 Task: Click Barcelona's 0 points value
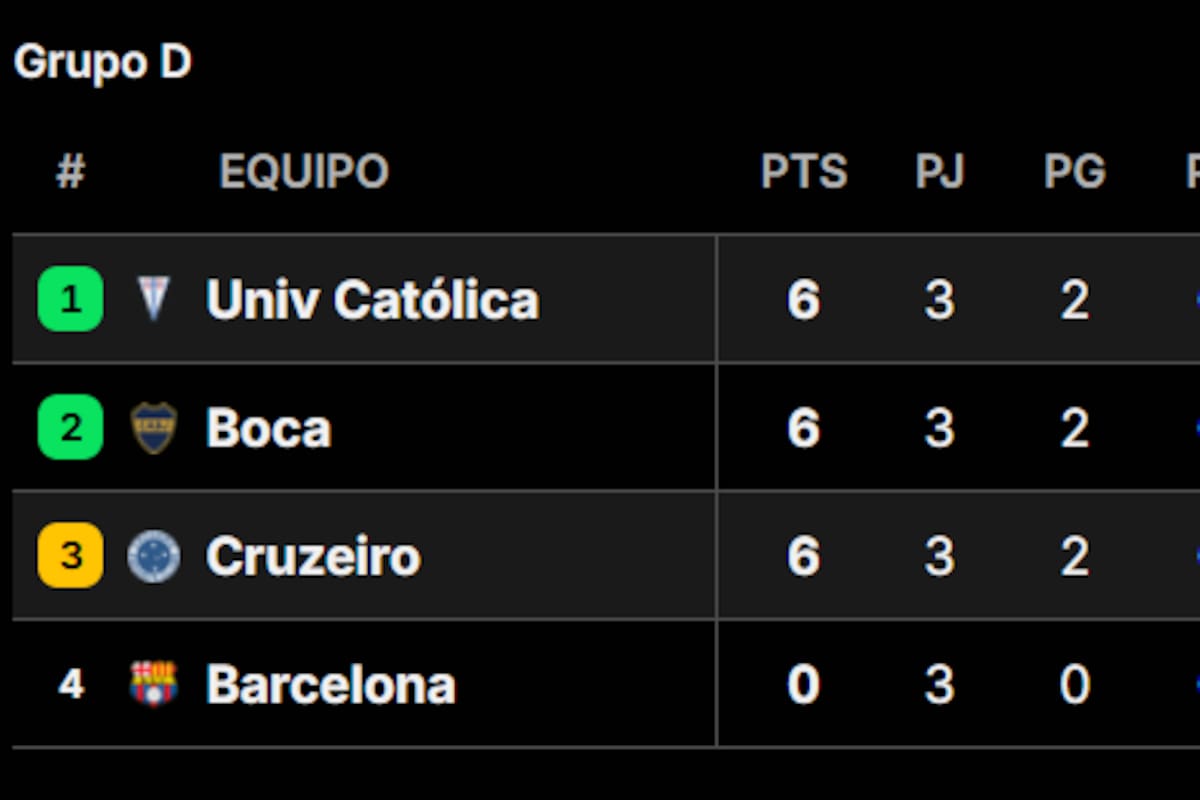(x=803, y=684)
